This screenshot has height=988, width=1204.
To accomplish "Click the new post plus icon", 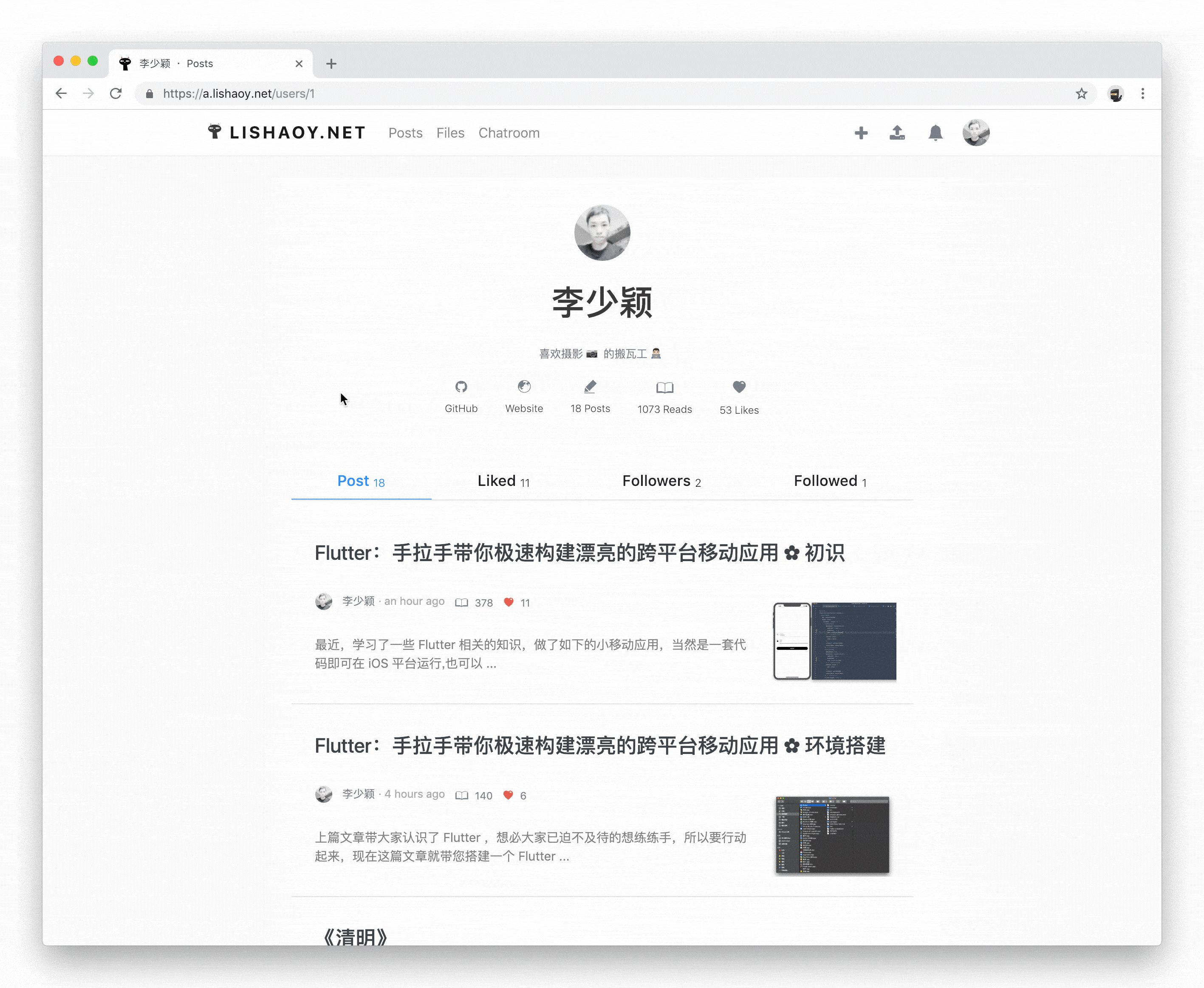I will point(860,133).
